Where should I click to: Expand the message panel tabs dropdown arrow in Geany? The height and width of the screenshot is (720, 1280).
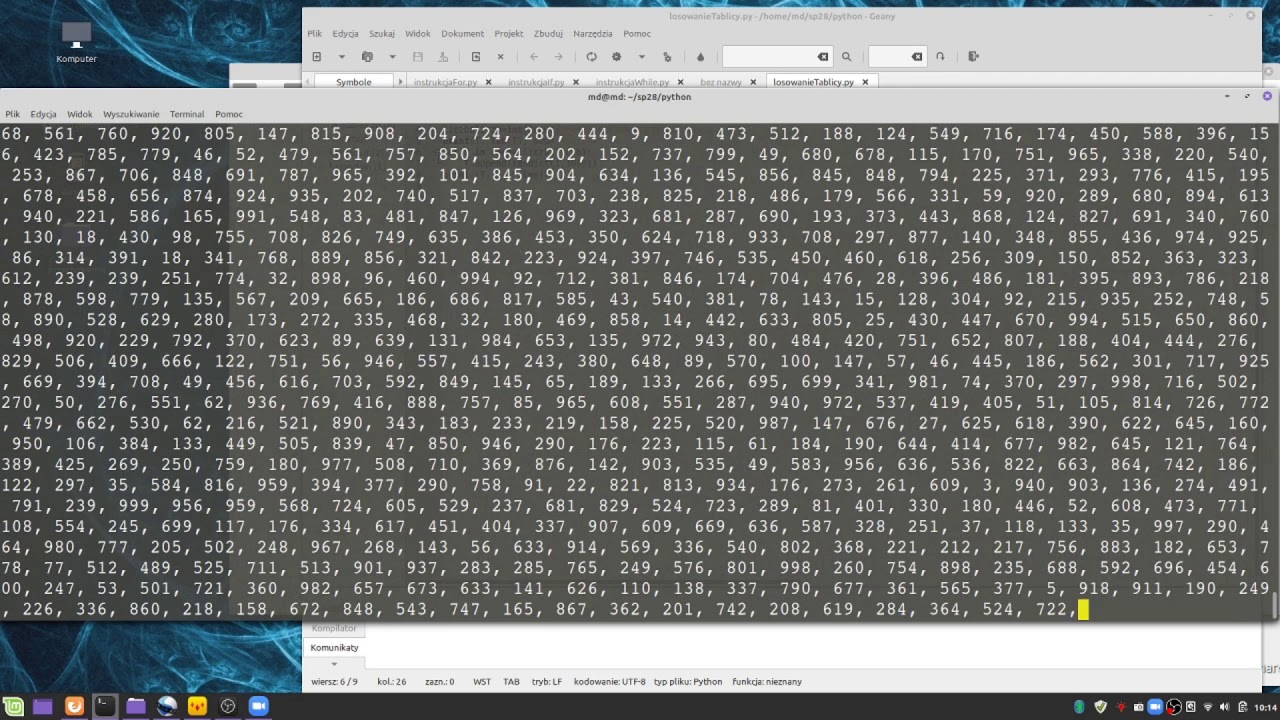tap(334, 664)
